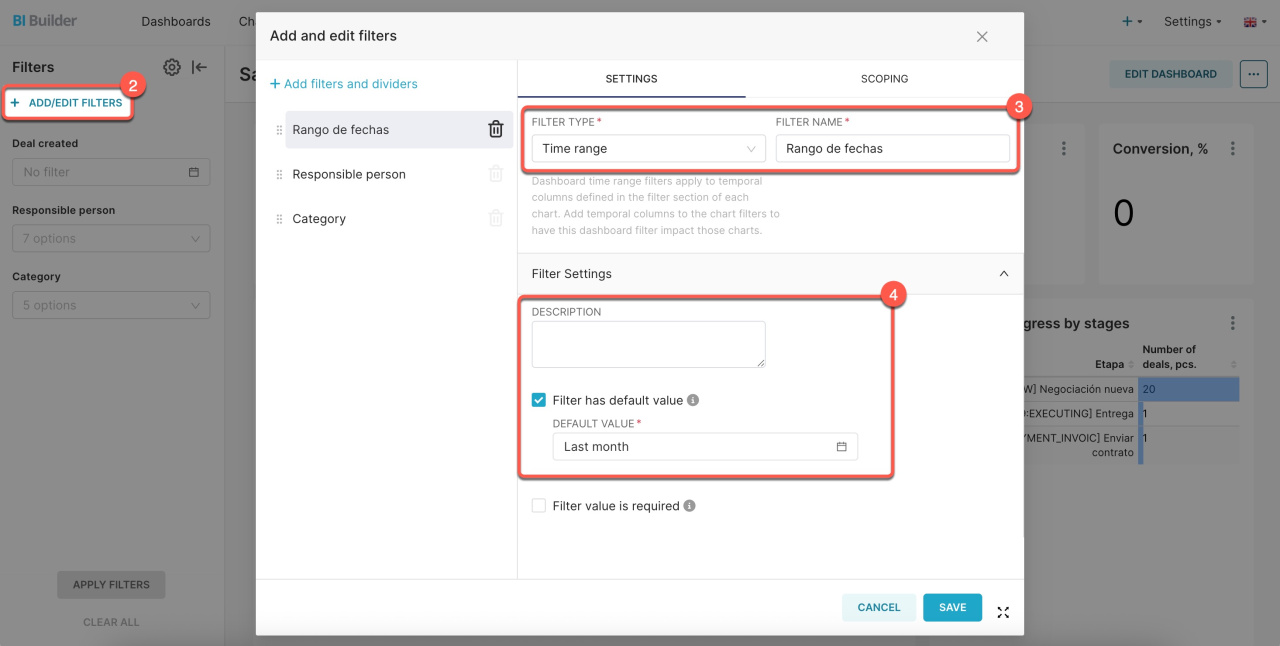Image resolution: width=1280 pixels, height=646 pixels.
Task: Open calendar in Default Value field
Action: 841,447
